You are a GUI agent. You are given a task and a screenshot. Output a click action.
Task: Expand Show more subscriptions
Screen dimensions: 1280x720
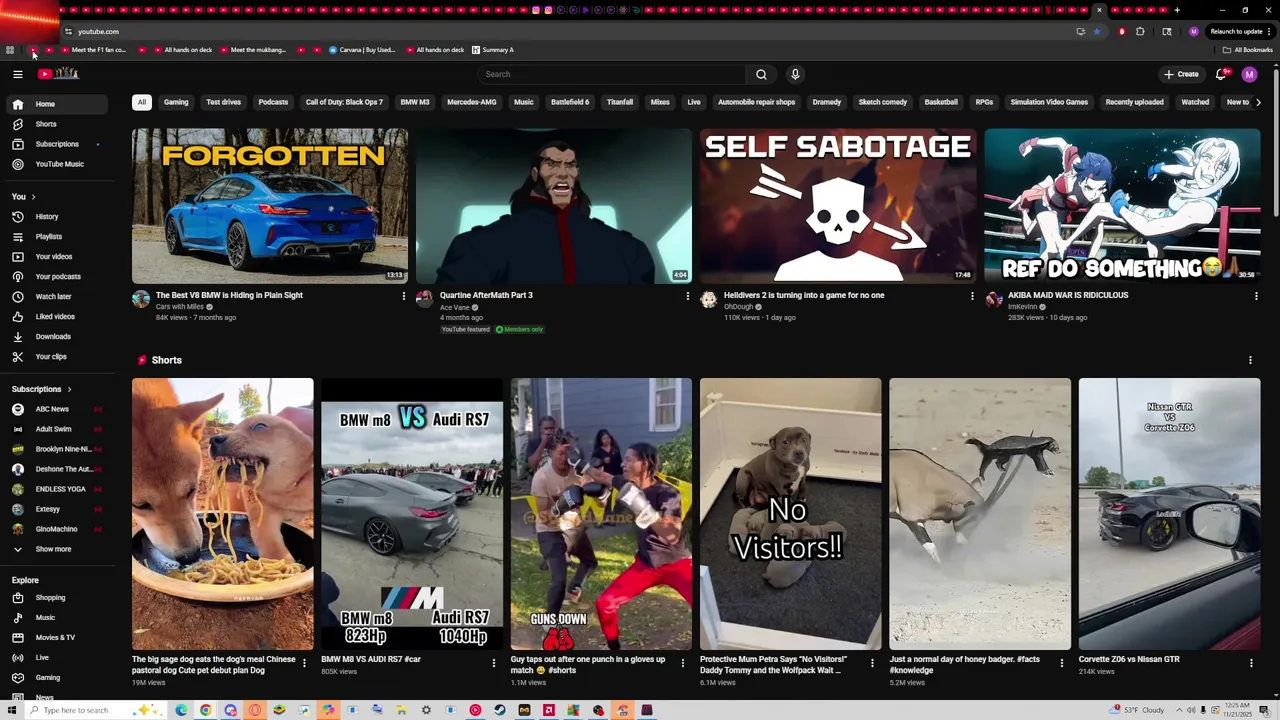tap(58, 549)
